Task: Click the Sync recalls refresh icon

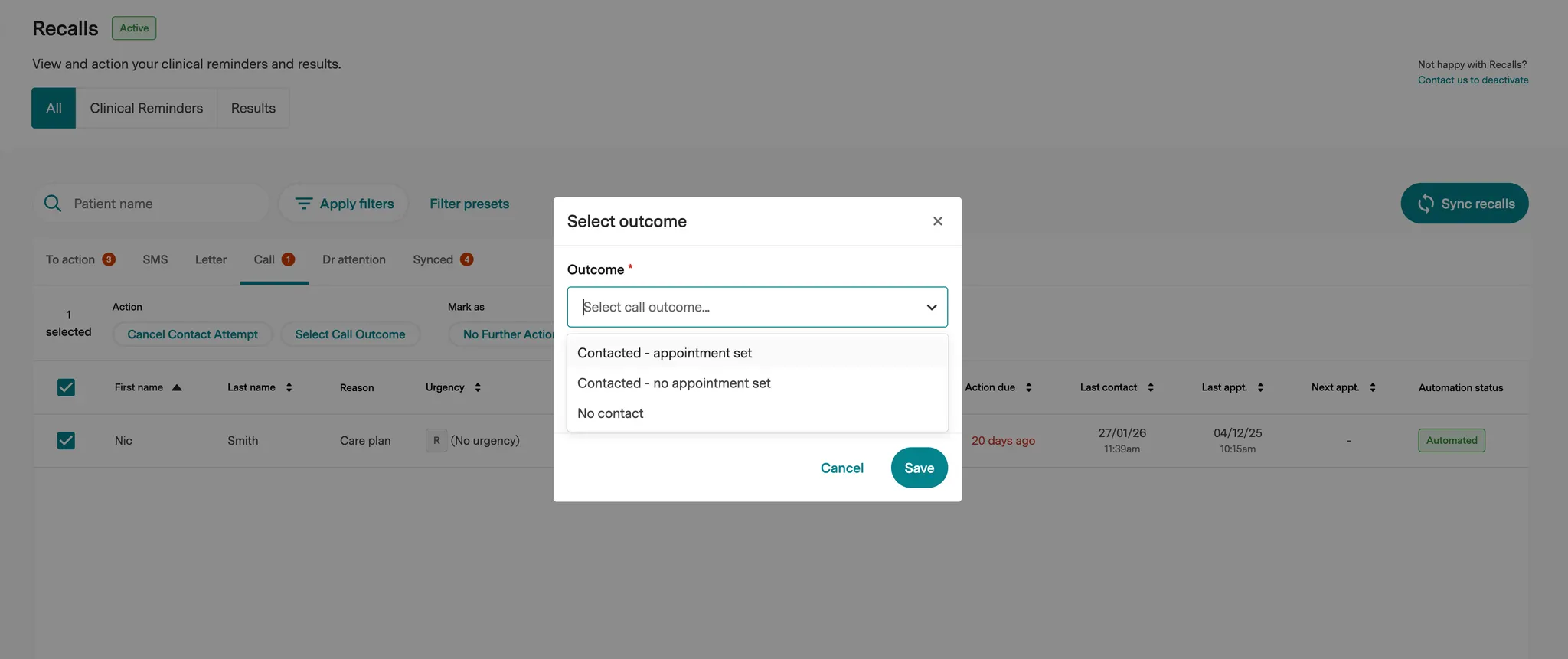Action: (x=1425, y=204)
